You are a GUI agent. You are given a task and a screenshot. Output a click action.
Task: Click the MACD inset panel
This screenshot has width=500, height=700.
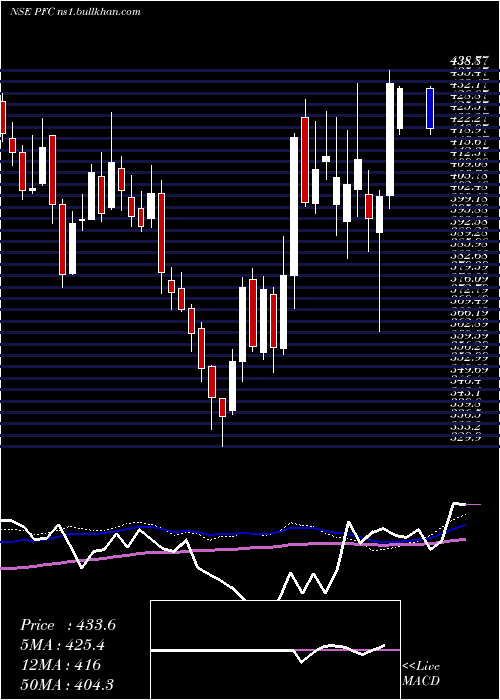coord(275,650)
